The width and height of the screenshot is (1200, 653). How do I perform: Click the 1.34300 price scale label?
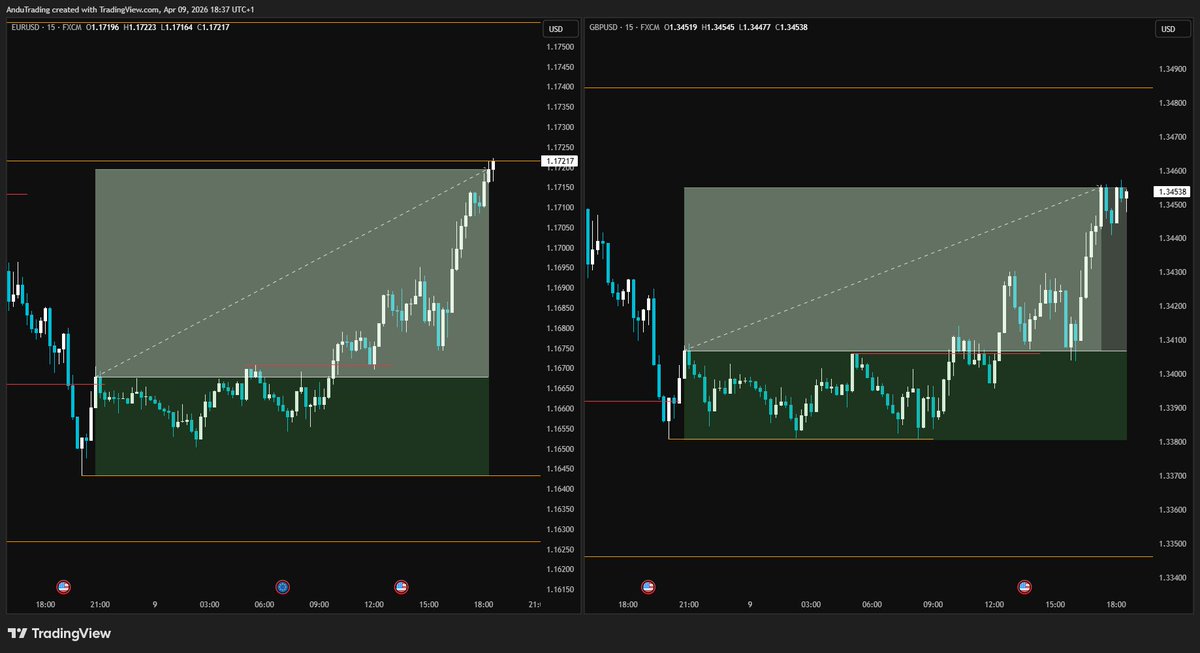click(x=1172, y=272)
